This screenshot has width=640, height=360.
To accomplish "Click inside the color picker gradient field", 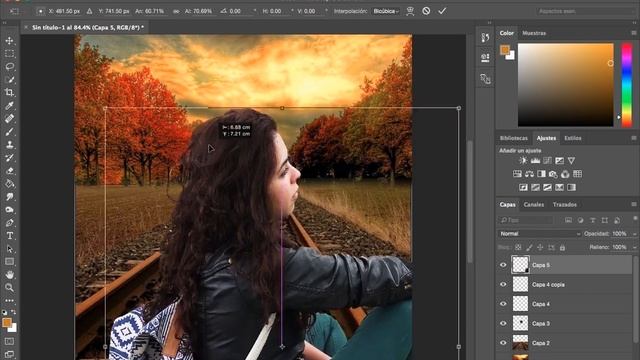I will click(566, 85).
